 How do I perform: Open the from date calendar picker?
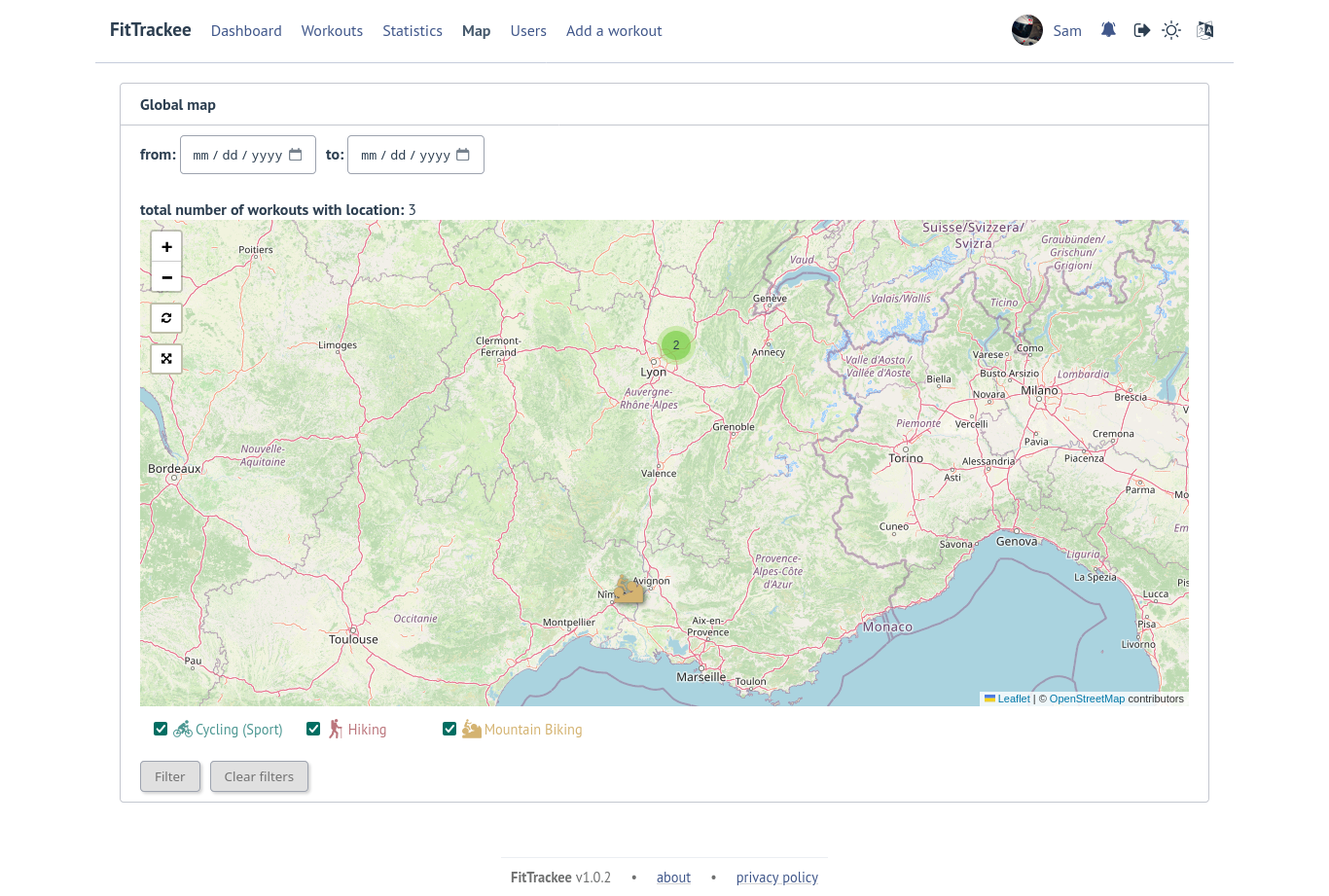296,154
